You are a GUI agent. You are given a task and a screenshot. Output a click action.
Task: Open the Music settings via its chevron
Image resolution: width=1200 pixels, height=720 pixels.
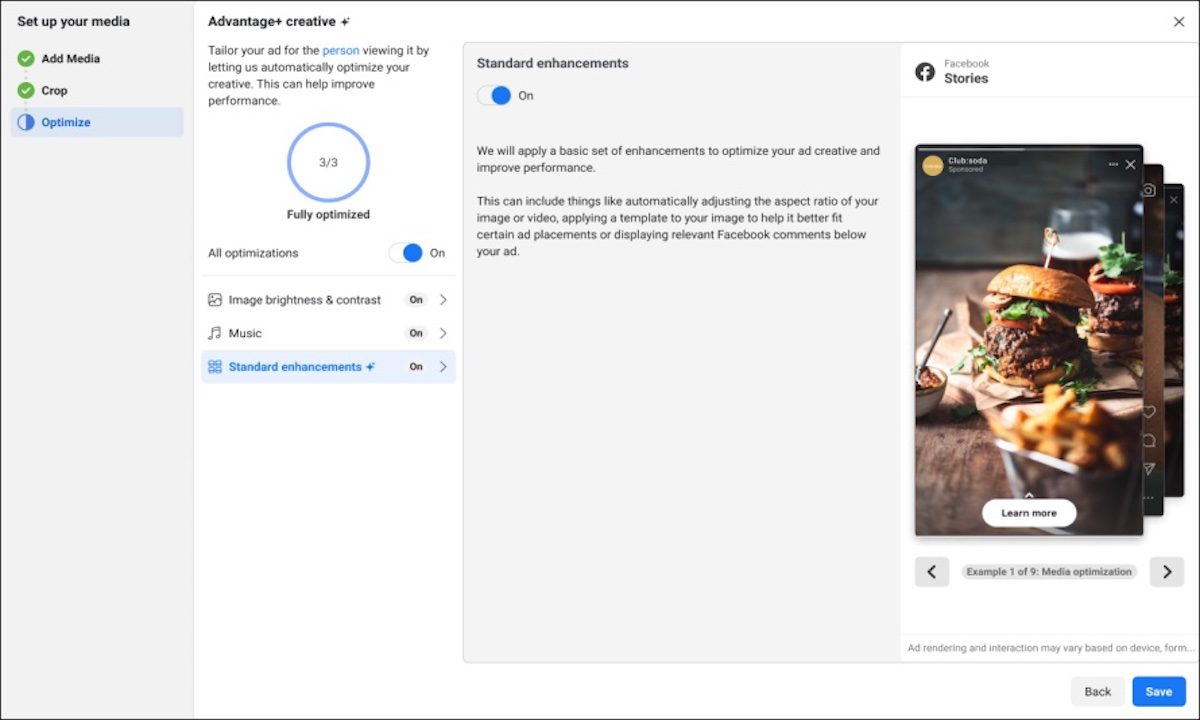tap(444, 333)
